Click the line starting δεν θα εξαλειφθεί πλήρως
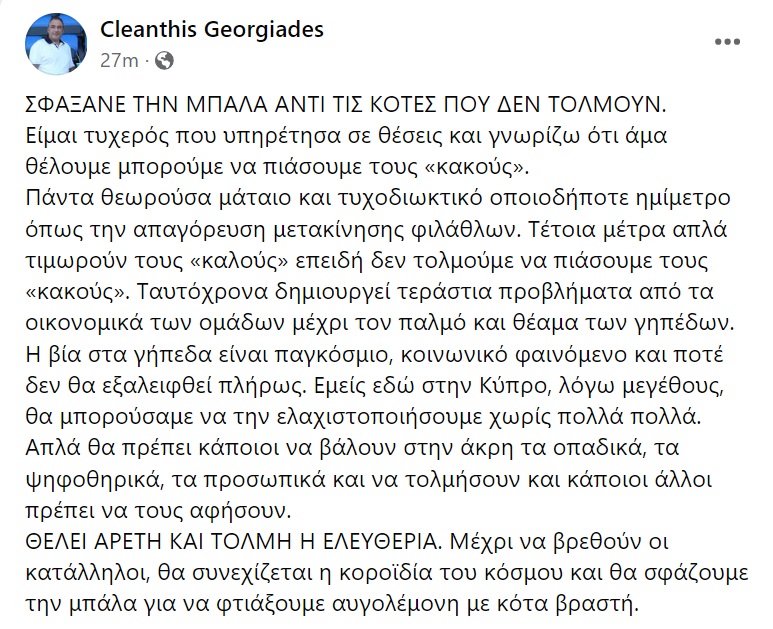The width and height of the screenshot is (773, 629). [374, 386]
